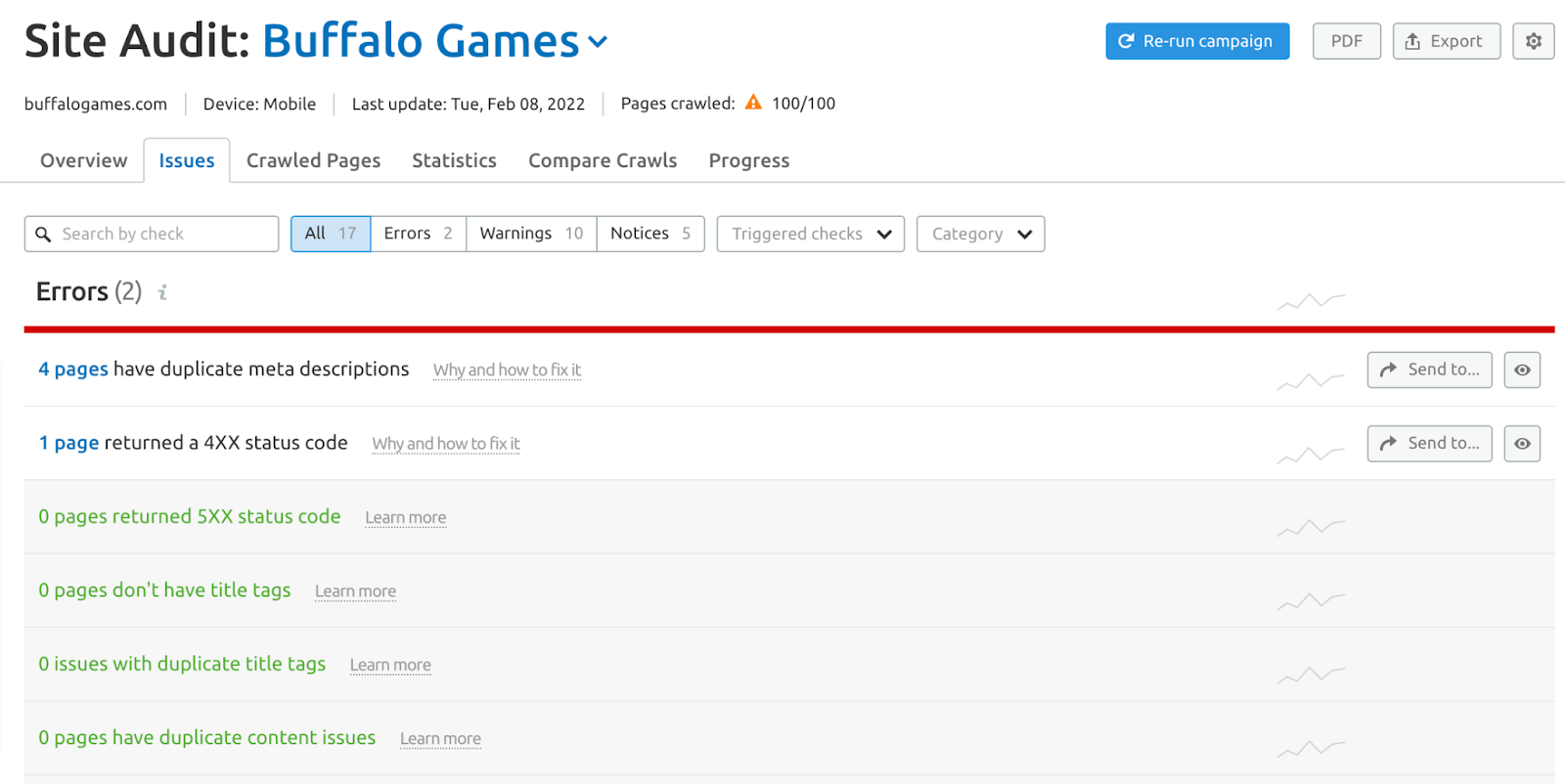Click the Re-run campaign button
Viewport: 1565px width, 784px height.
(x=1197, y=41)
